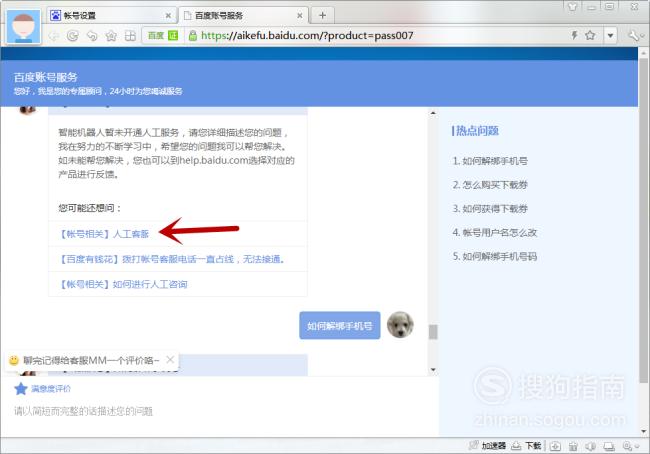Viewport: 650px width, 454px height.
Task: Click the user avatar in browser corner
Action: click(24, 27)
